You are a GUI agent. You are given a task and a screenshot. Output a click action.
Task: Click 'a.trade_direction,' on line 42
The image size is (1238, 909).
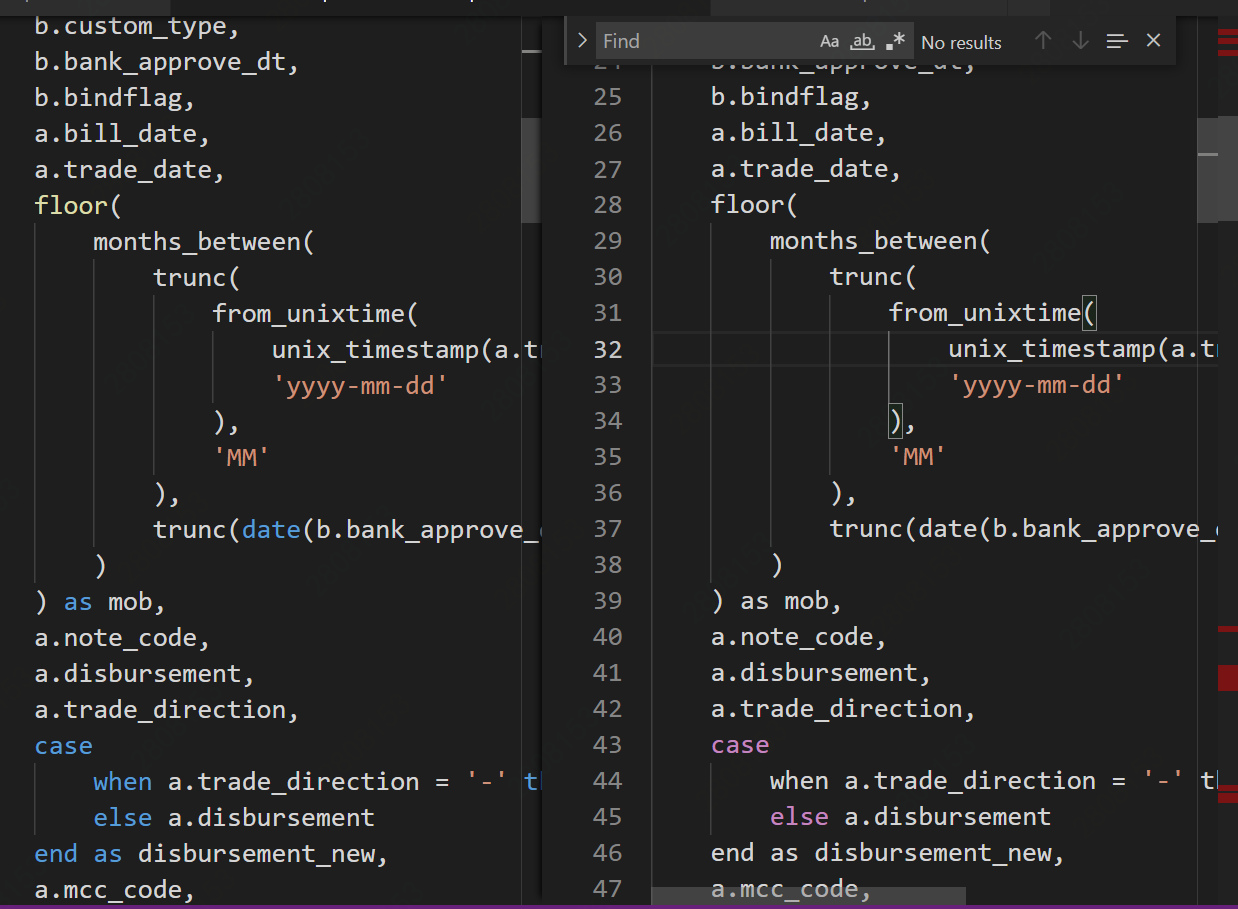point(843,709)
